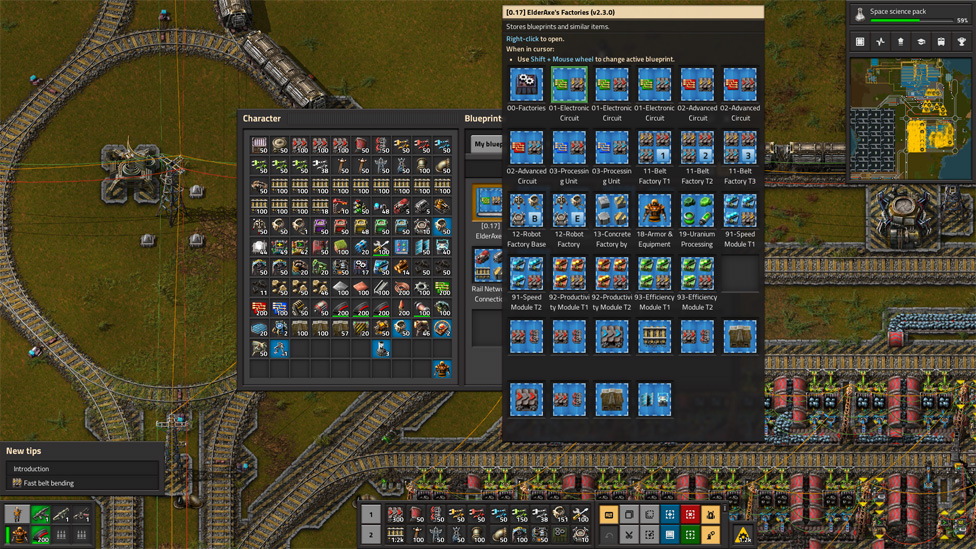
Task: Click the undo arrow shortcut
Action: click(609, 535)
